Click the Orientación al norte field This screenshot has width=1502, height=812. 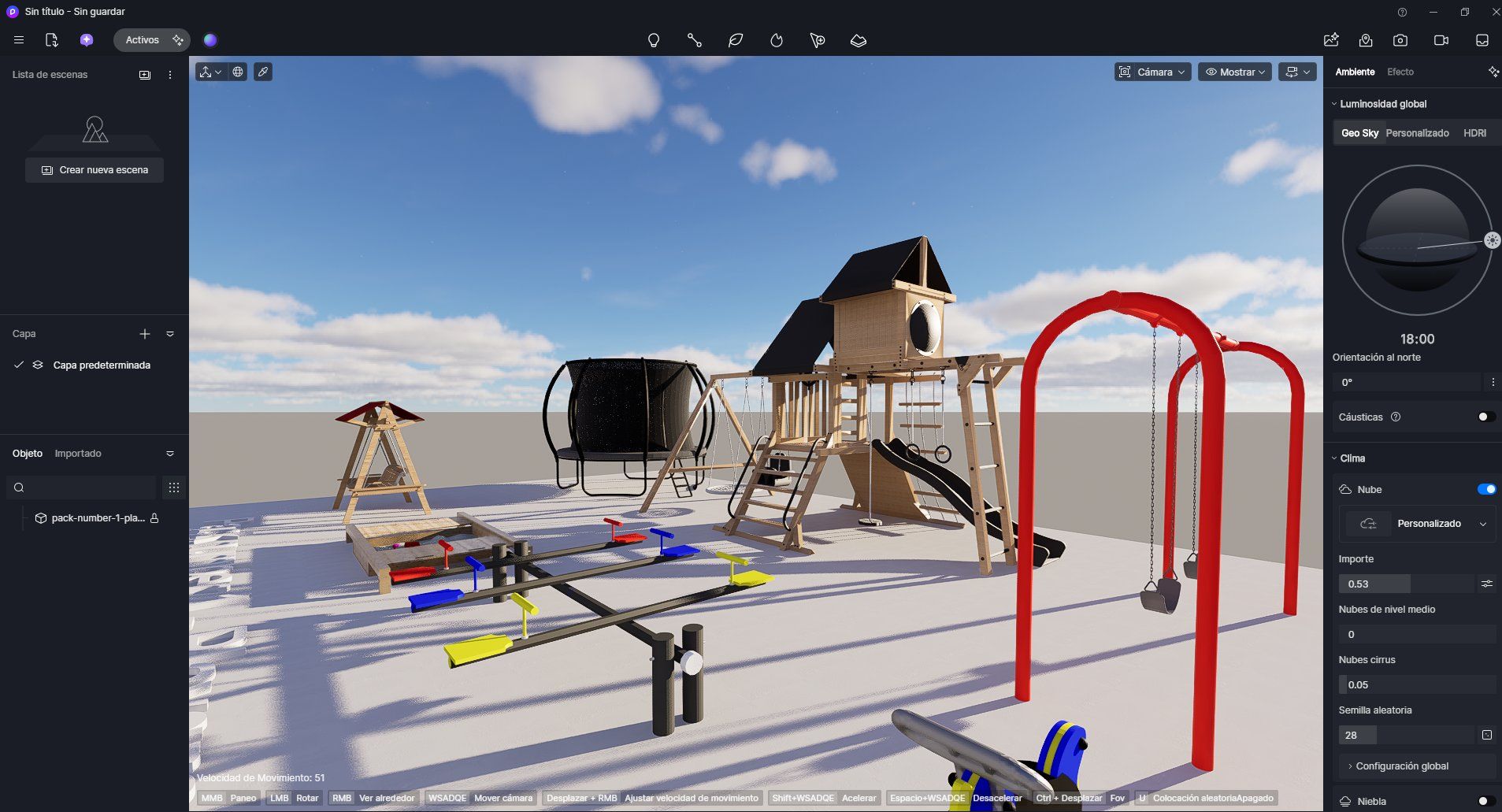point(1407,382)
